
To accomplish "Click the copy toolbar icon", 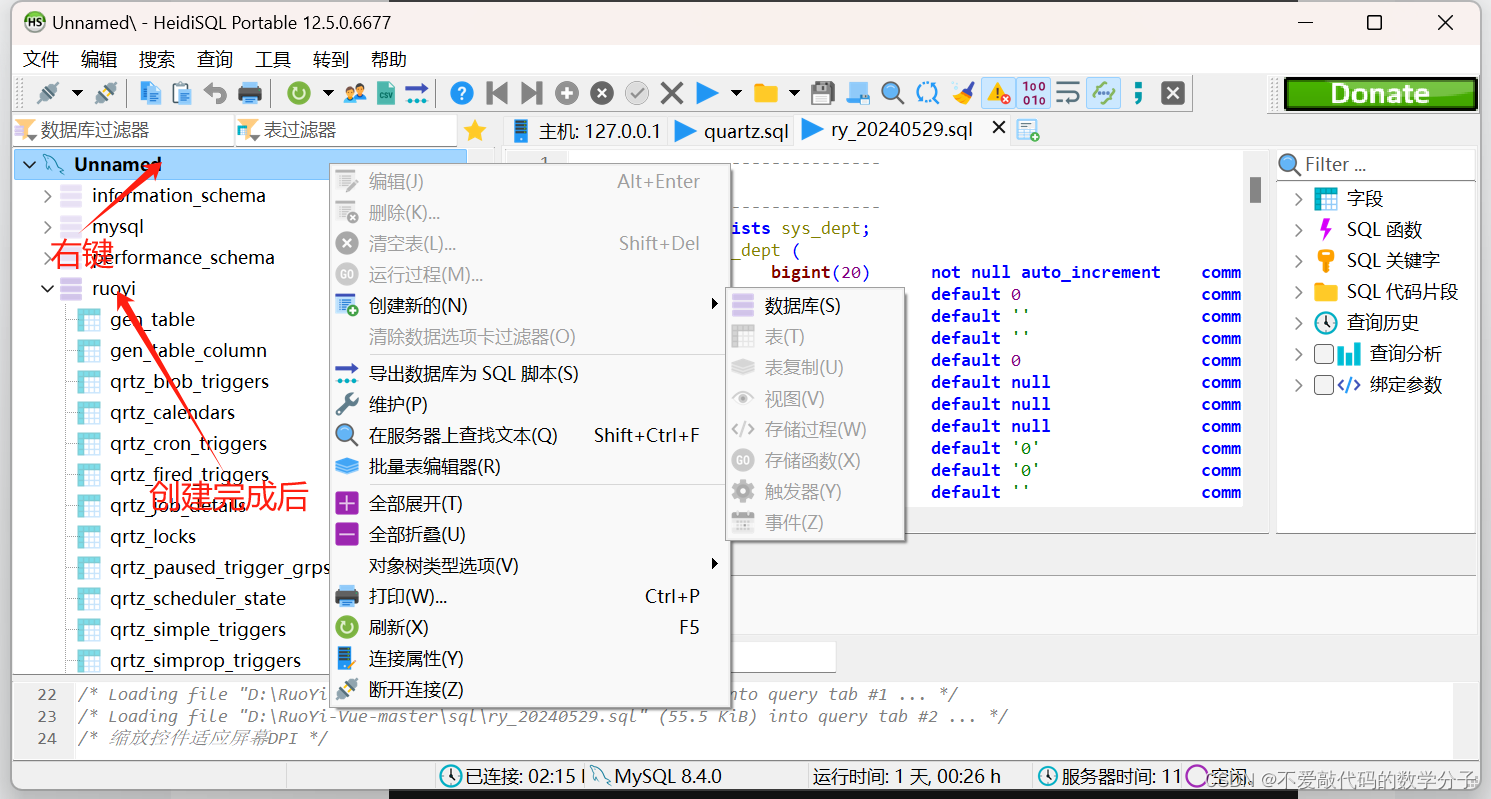I will (x=151, y=93).
